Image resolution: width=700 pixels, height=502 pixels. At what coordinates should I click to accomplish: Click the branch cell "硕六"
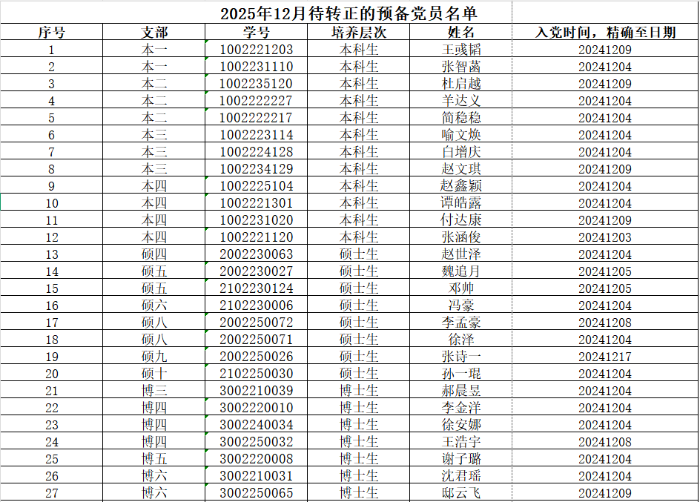(154, 305)
